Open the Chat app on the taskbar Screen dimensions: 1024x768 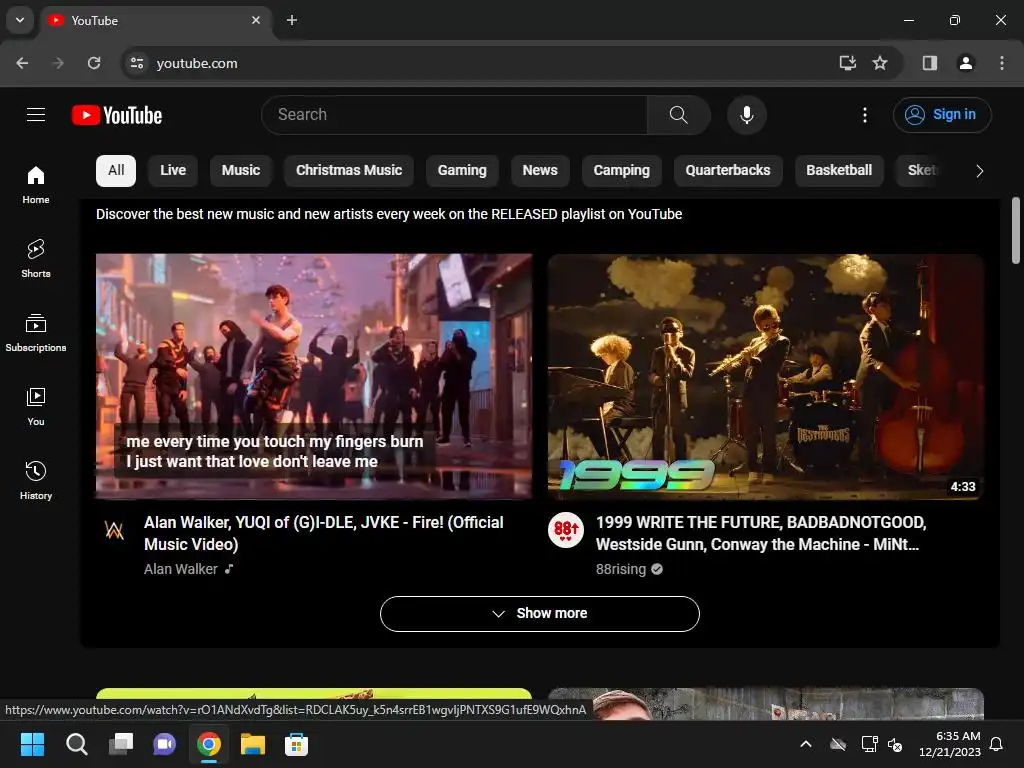click(x=165, y=744)
